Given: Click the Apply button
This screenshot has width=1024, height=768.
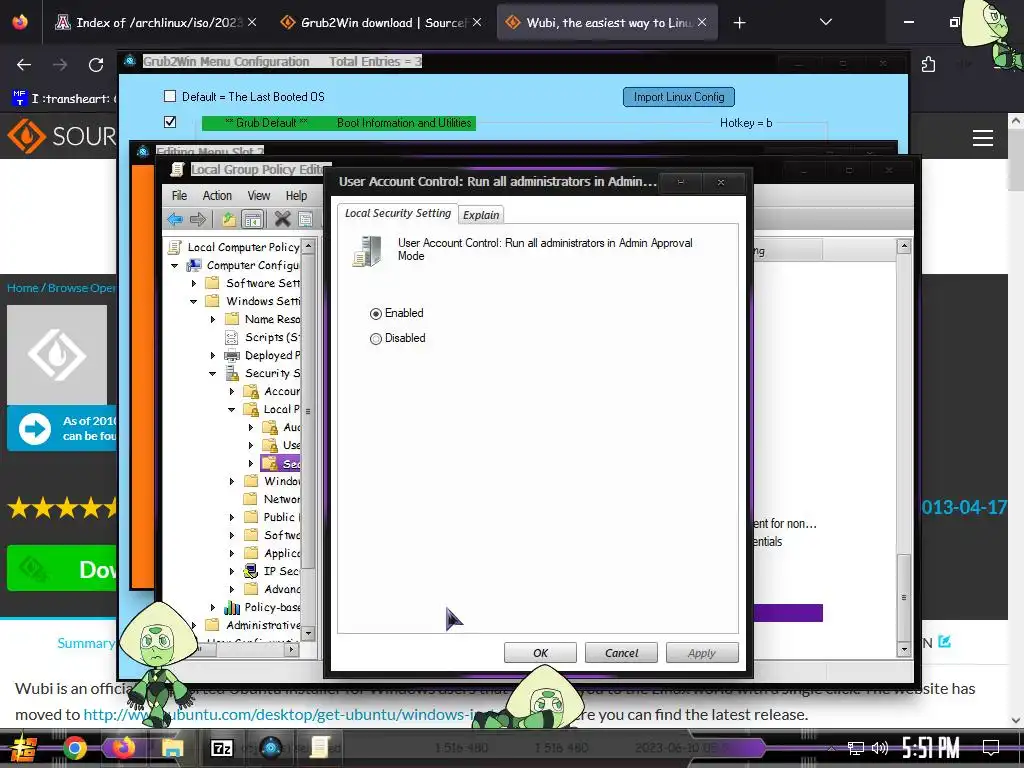Looking at the screenshot, I should (x=702, y=653).
